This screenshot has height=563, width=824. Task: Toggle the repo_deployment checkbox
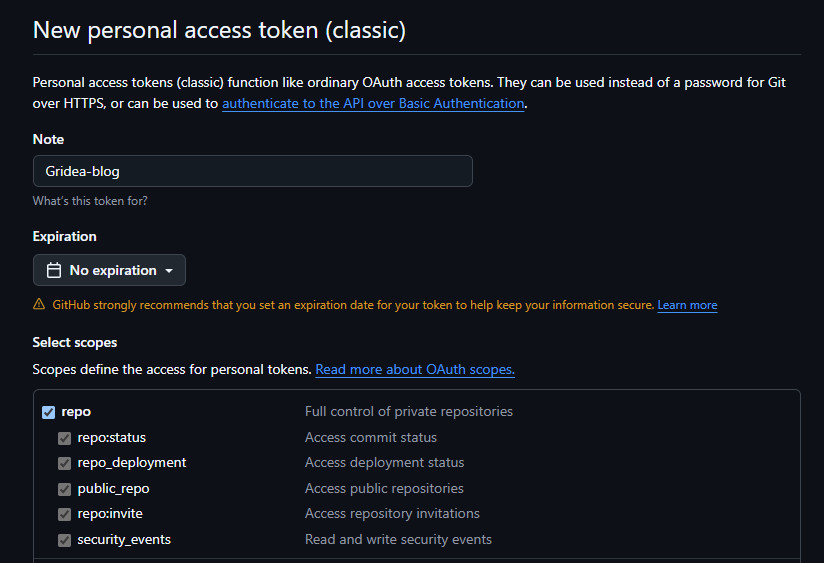[64, 463]
